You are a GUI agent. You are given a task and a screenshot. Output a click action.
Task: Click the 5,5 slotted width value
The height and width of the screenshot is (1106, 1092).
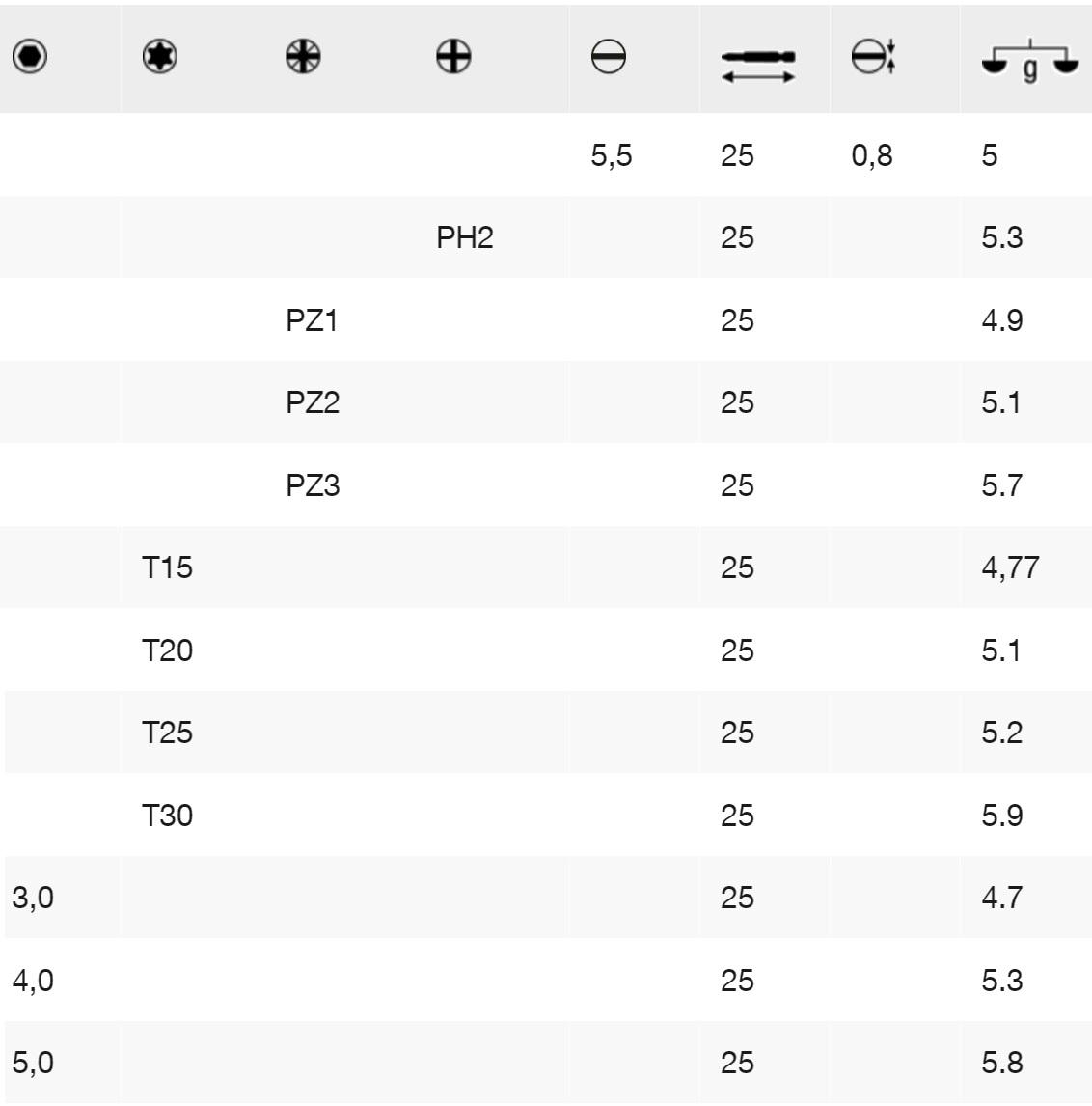point(612,155)
